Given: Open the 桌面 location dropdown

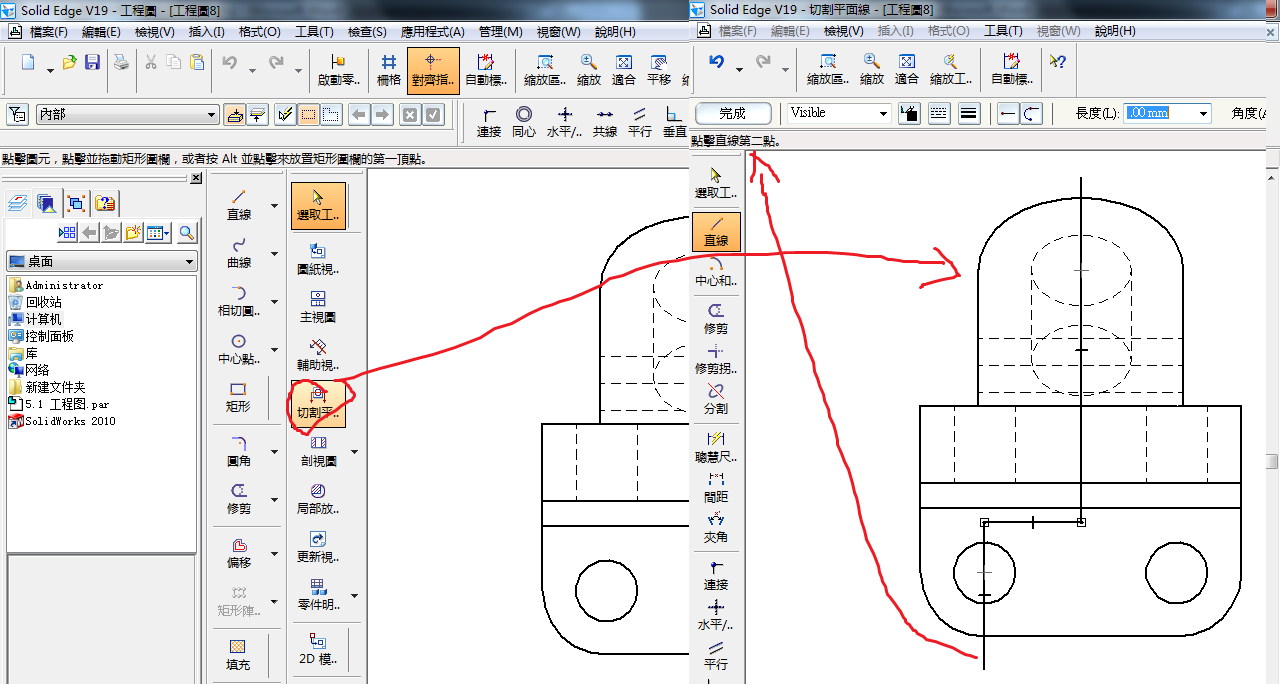Looking at the screenshot, I should point(190,262).
